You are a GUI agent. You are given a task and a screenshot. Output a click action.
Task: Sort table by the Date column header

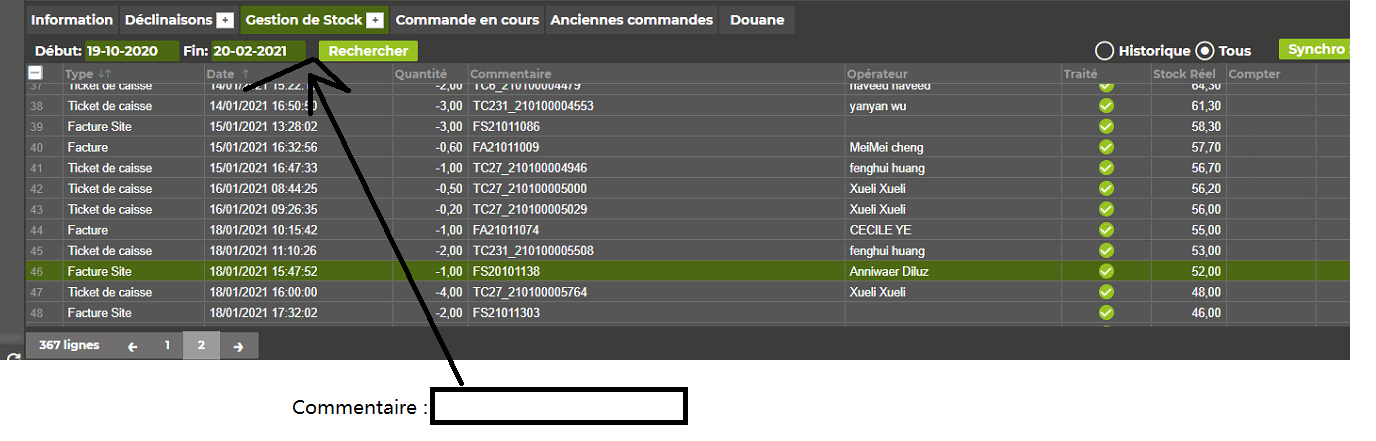(x=220, y=74)
